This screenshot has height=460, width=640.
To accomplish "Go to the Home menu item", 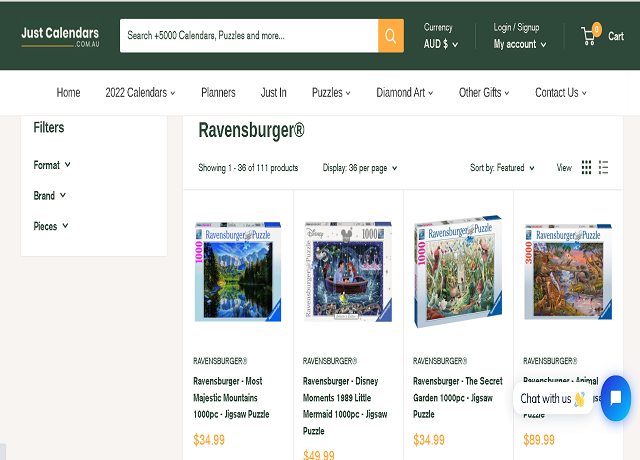I will point(68,93).
